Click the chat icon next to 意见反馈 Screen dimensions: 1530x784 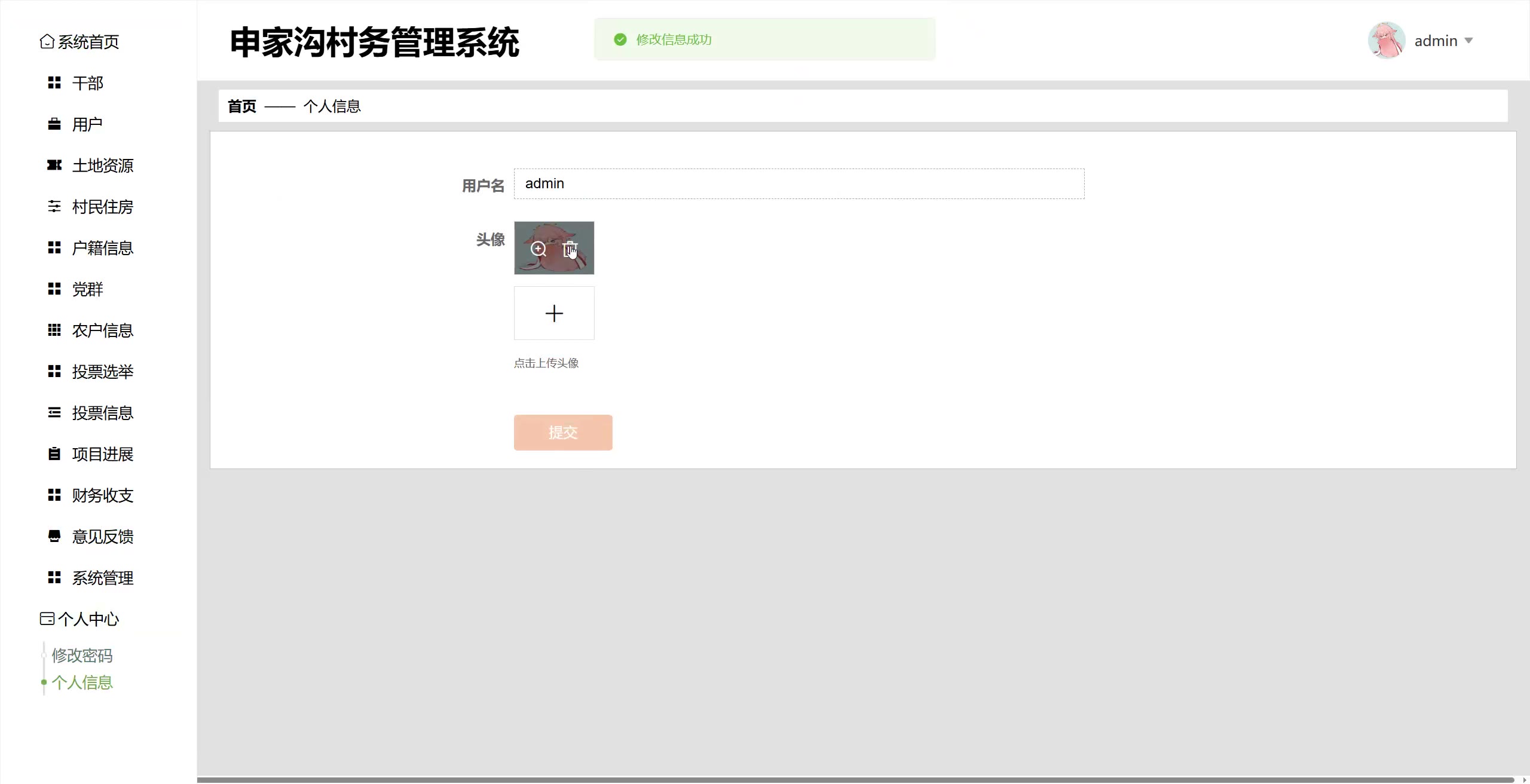pyautogui.click(x=54, y=537)
